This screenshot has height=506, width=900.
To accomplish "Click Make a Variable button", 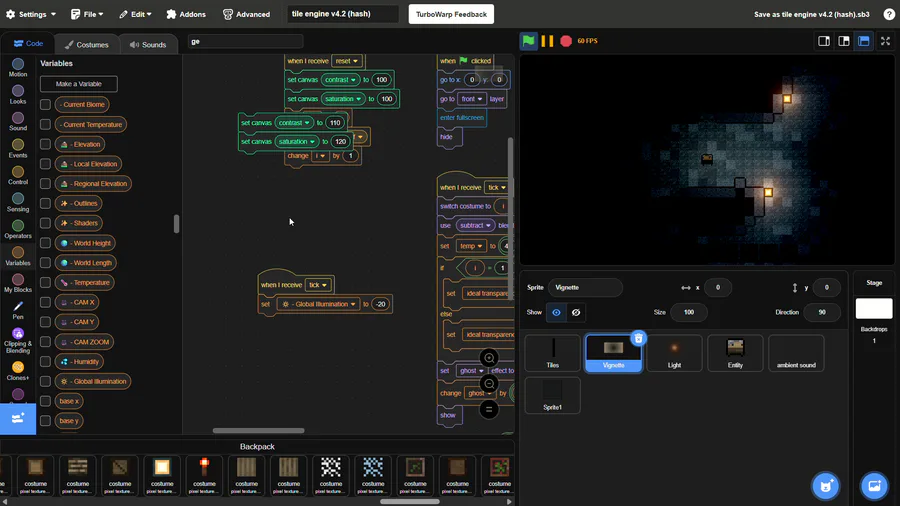I will [x=79, y=84].
